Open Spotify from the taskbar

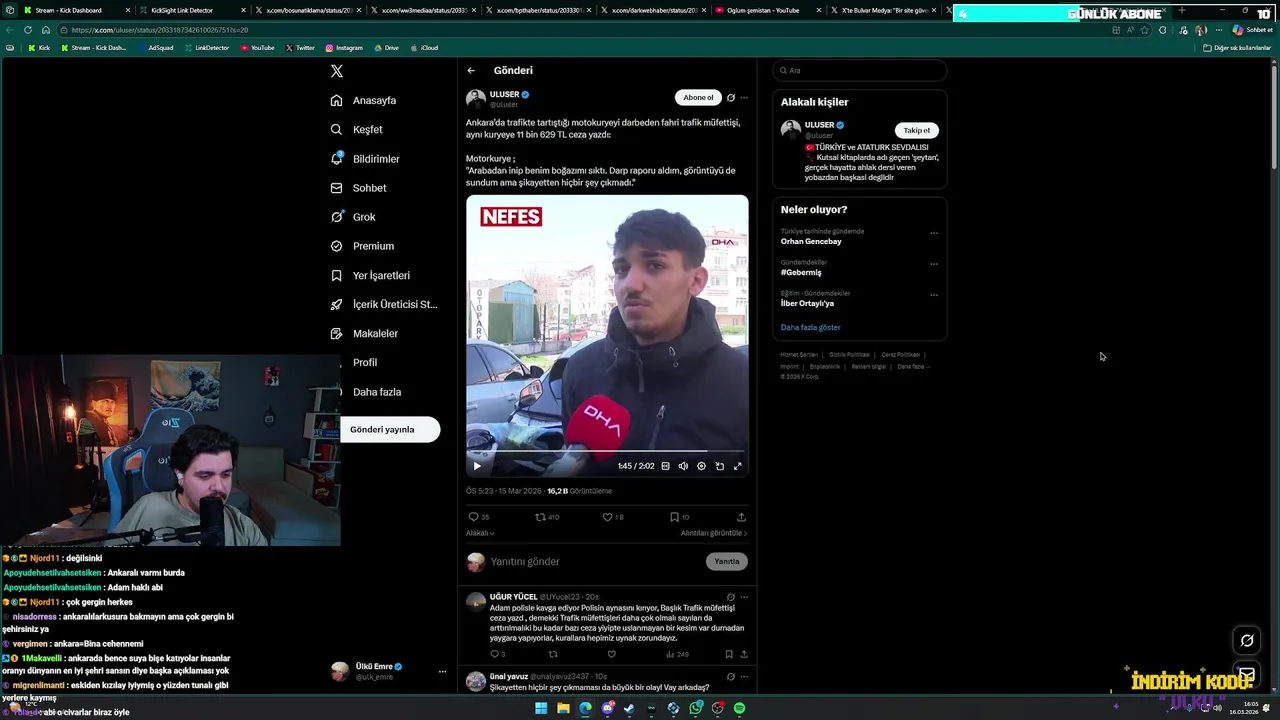click(x=739, y=708)
